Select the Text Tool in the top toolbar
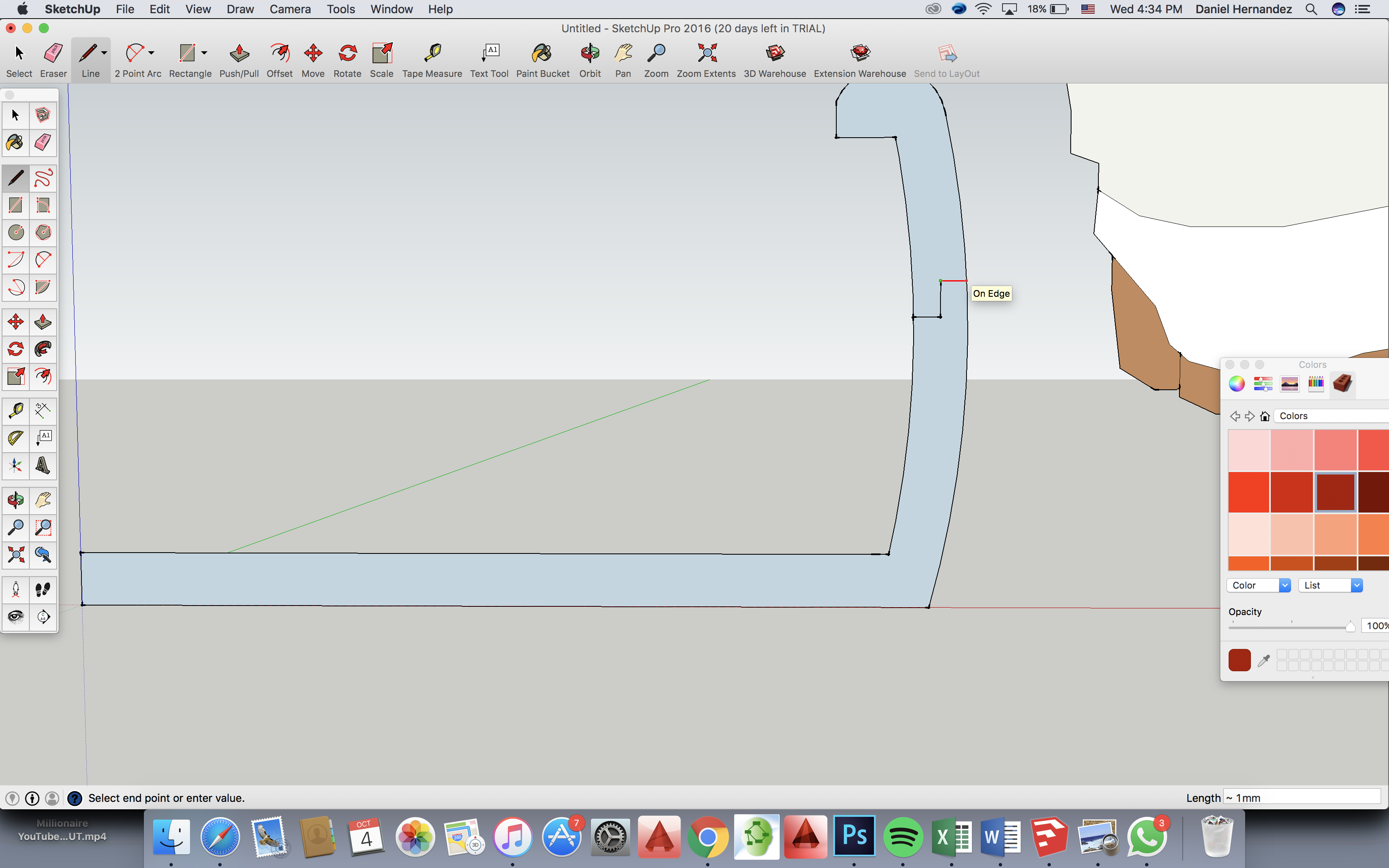The height and width of the screenshot is (868, 1389). pyautogui.click(x=489, y=60)
